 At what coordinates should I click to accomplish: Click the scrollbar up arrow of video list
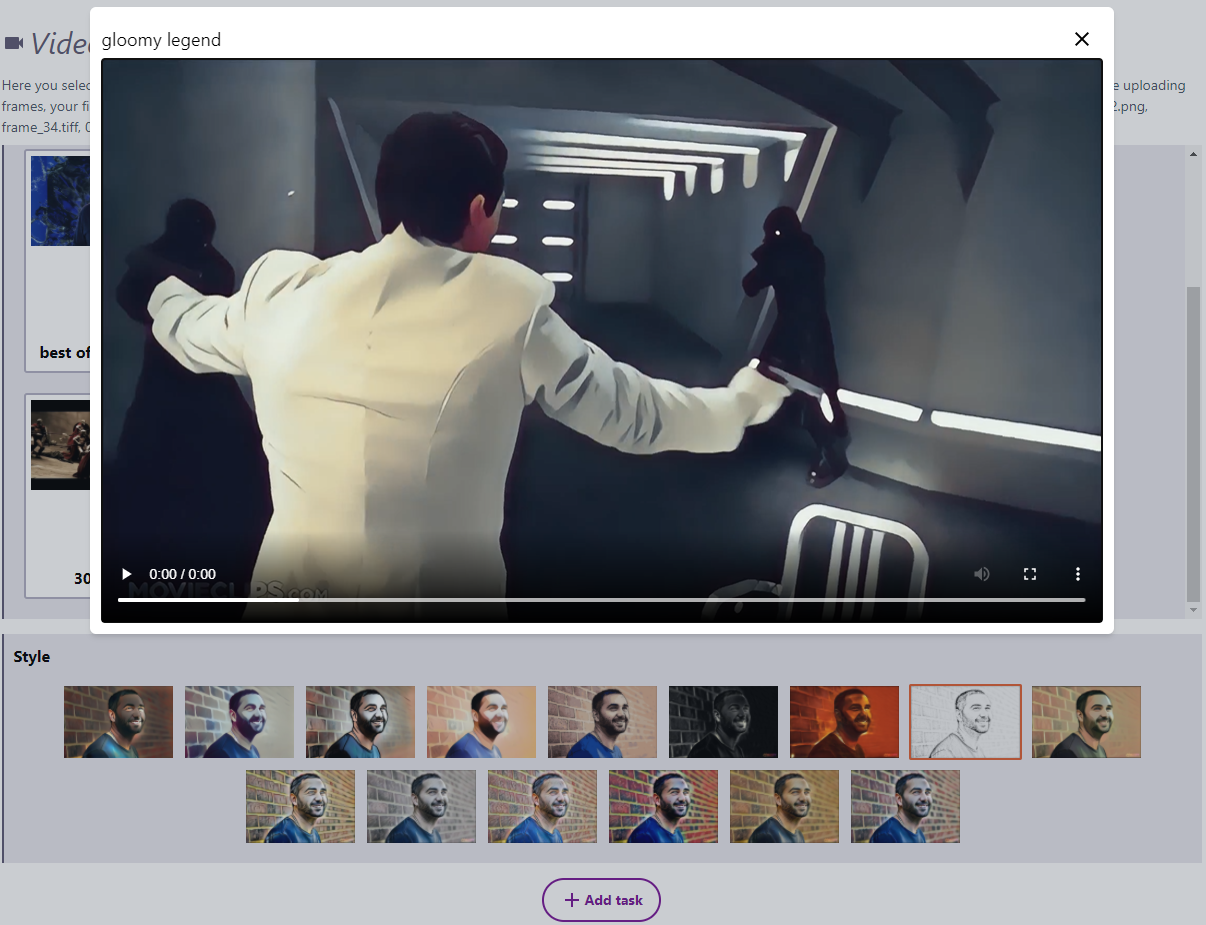(x=1193, y=154)
